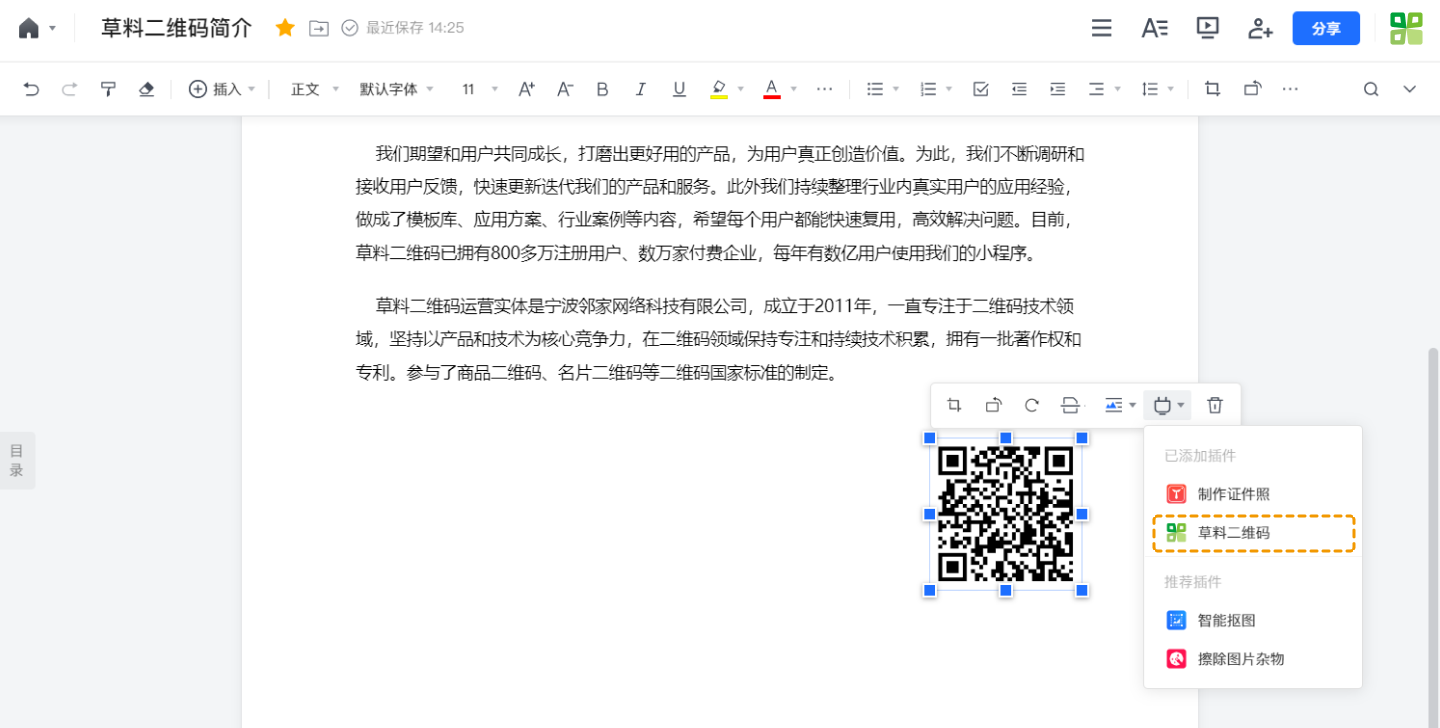
Task: Open the search icon
Action: pos(1371,89)
